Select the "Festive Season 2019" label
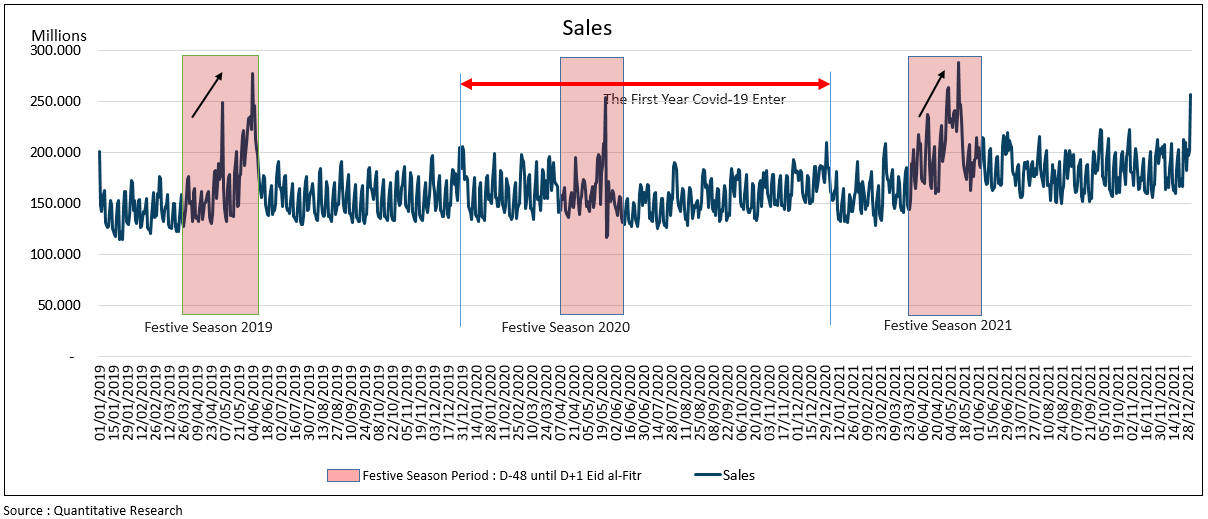 pyautogui.click(x=208, y=327)
